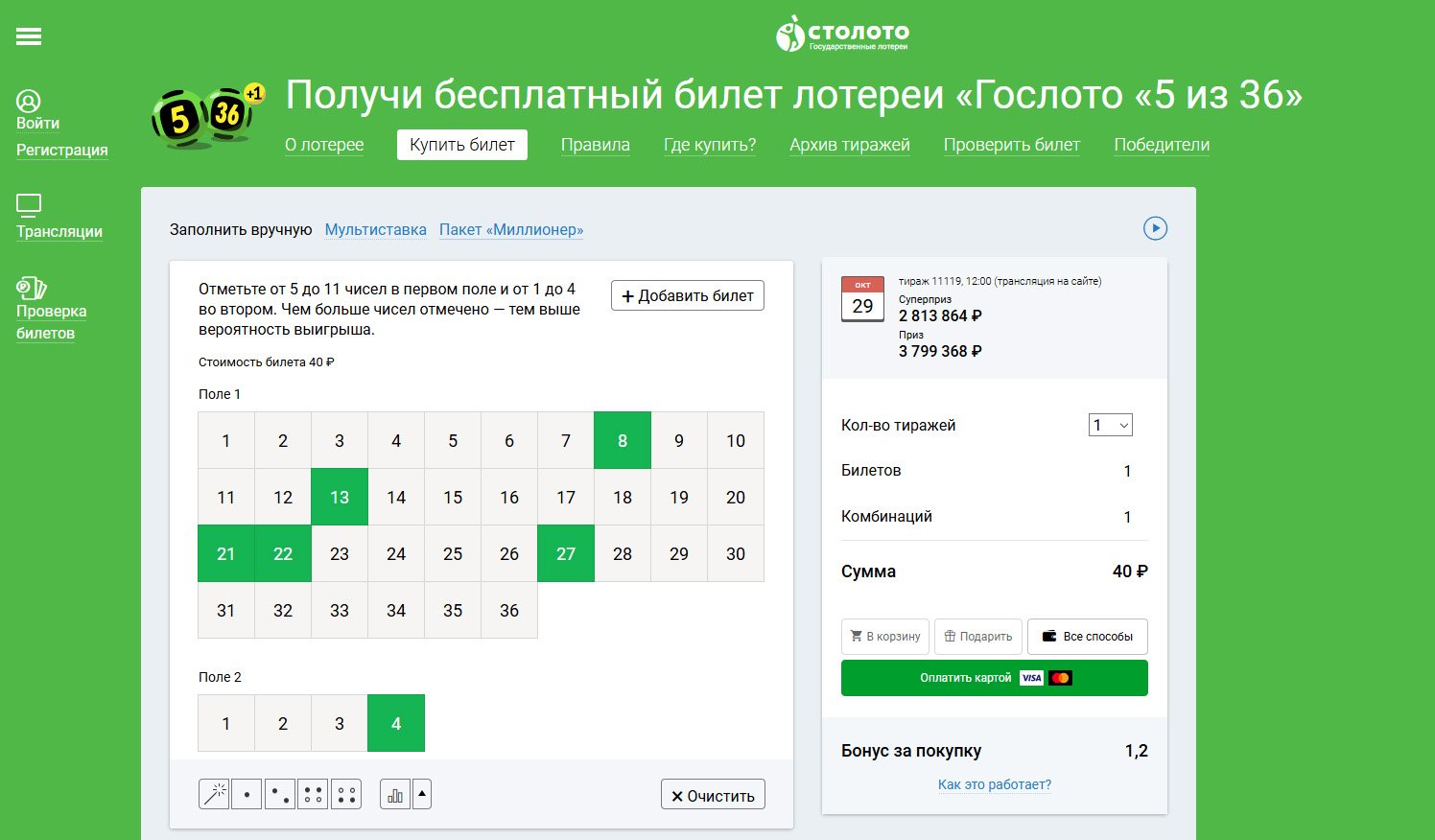Open the Победители tab

1162,145
